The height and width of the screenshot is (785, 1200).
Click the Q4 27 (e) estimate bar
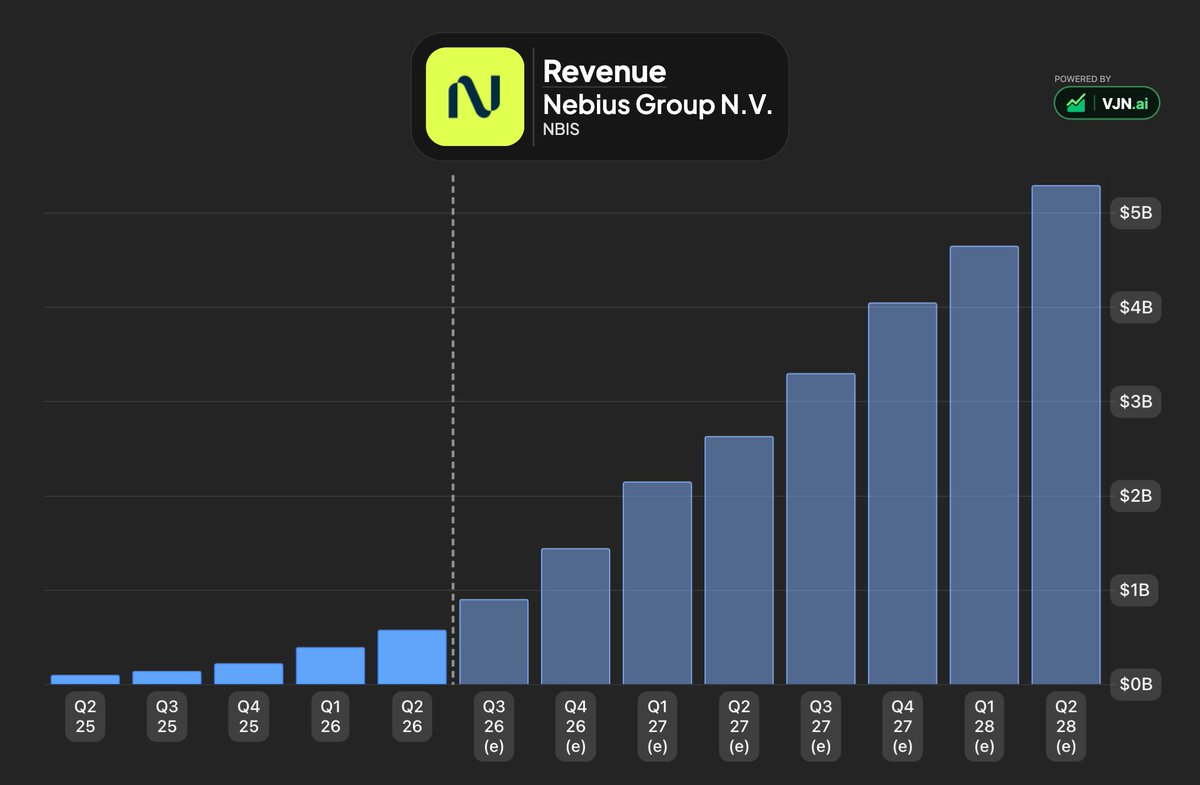tap(902, 493)
